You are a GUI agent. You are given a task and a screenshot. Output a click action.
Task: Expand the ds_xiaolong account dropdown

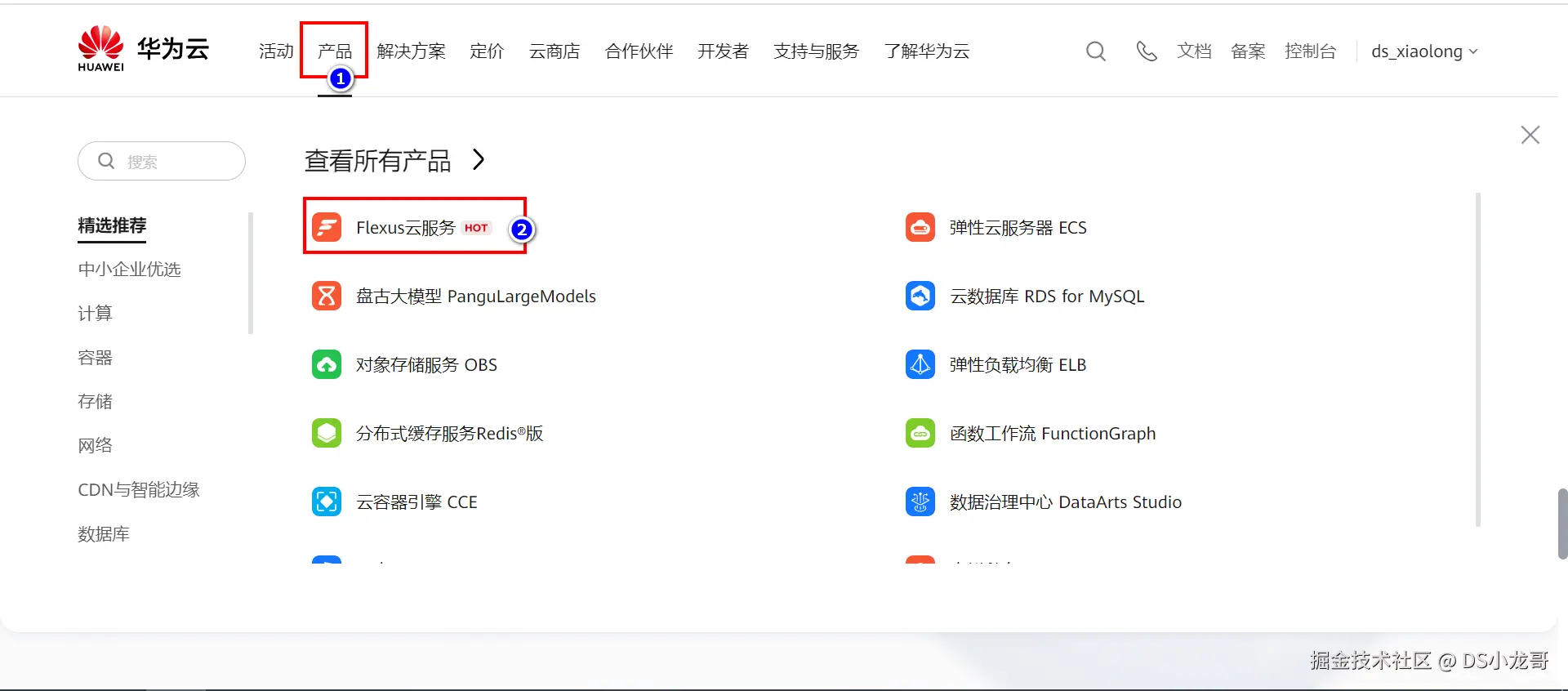[1424, 51]
